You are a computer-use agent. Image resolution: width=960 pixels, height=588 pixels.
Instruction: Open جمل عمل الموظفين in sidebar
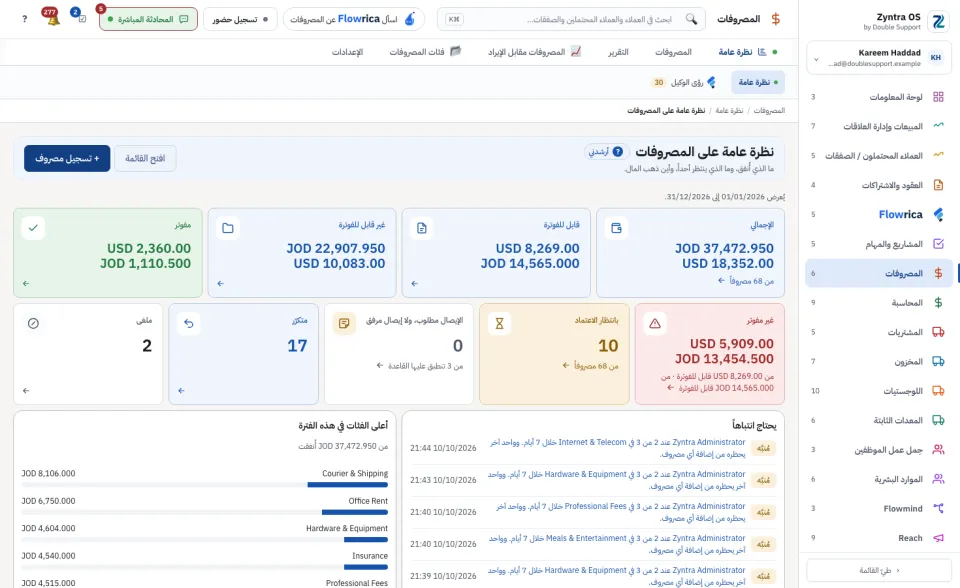(879, 450)
